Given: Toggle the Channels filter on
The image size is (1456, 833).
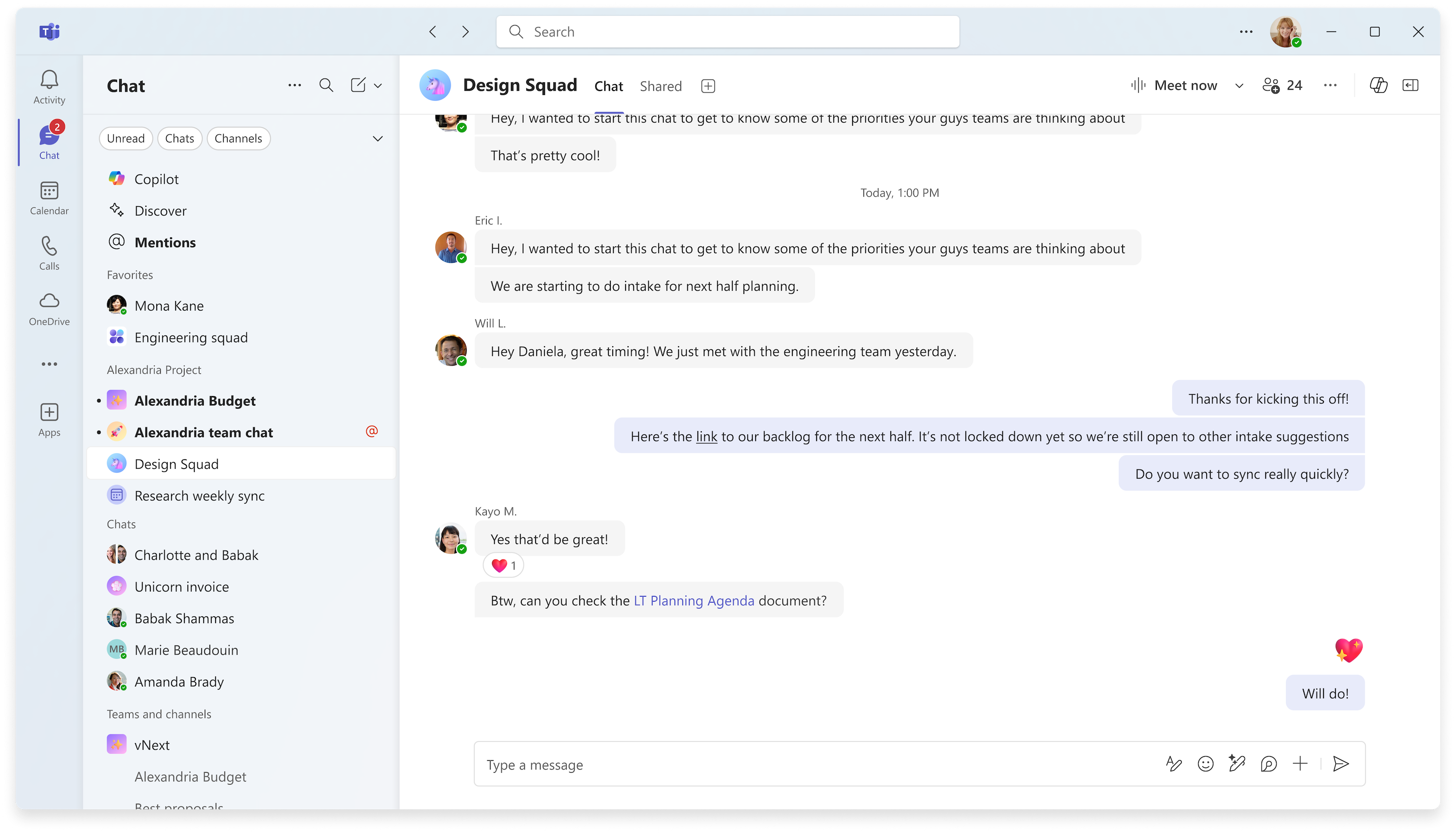Looking at the screenshot, I should [x=239, y=138].
